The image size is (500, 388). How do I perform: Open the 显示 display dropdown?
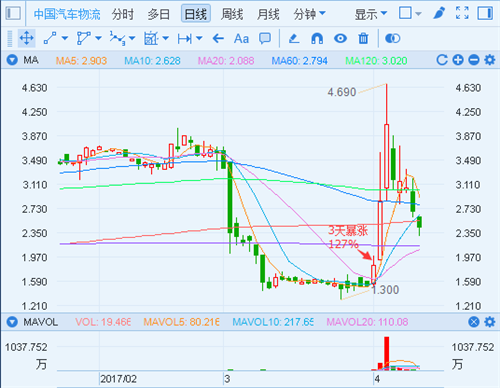point(371,14)
